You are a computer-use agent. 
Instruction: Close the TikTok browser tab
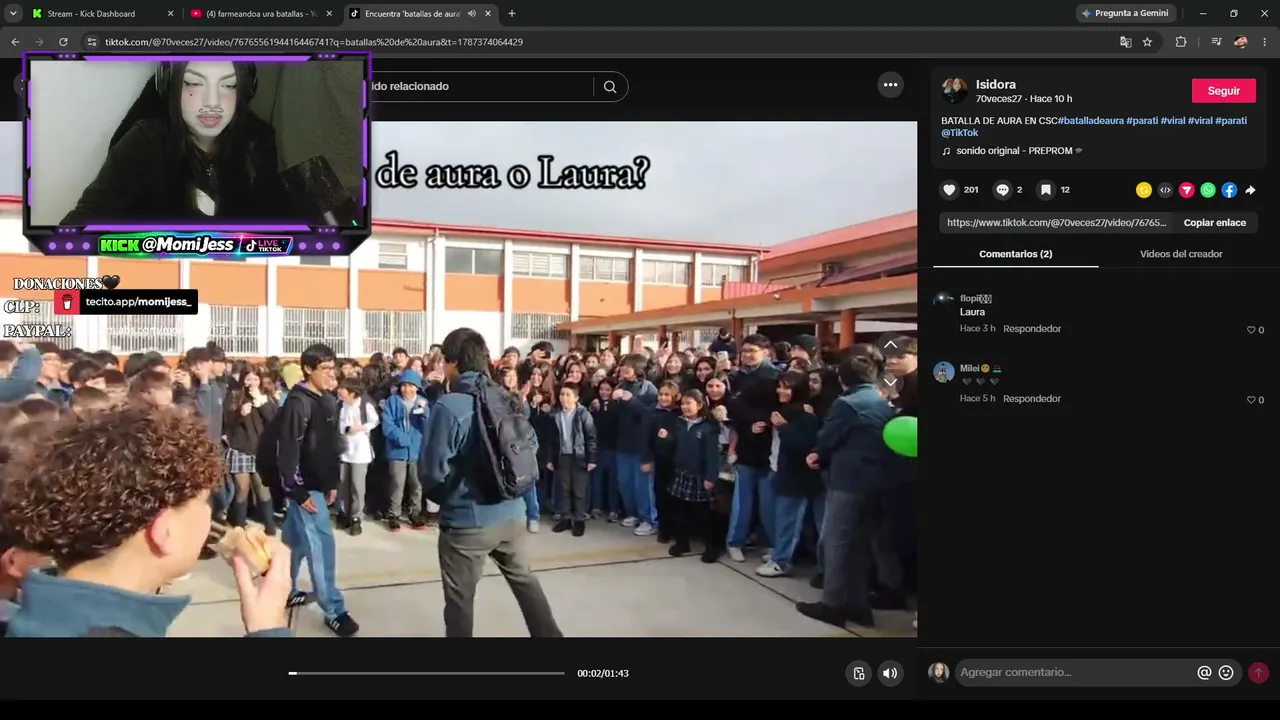pyautogui.click(x=487, y=14)
